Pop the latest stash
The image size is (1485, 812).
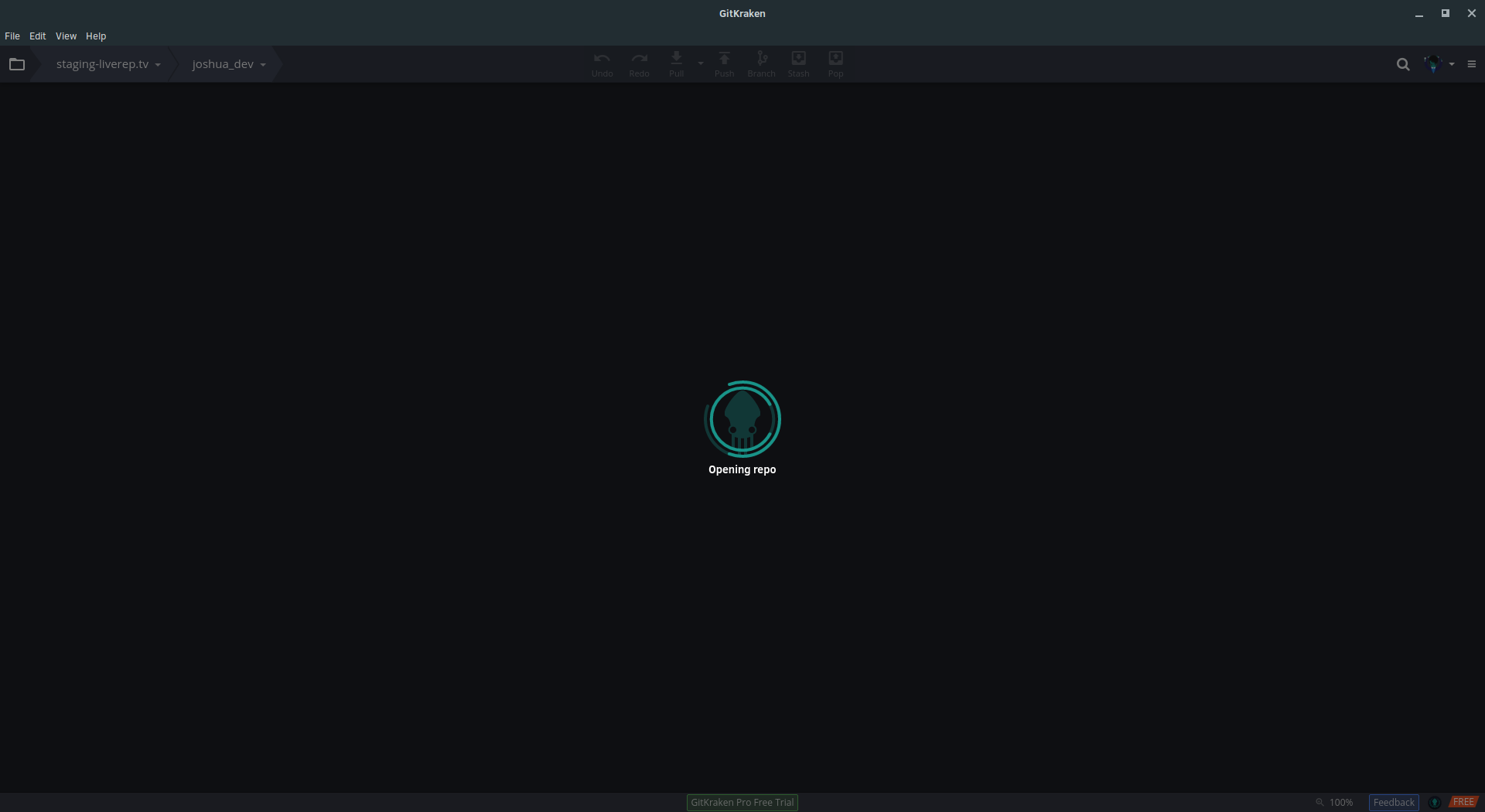(835, 64)
